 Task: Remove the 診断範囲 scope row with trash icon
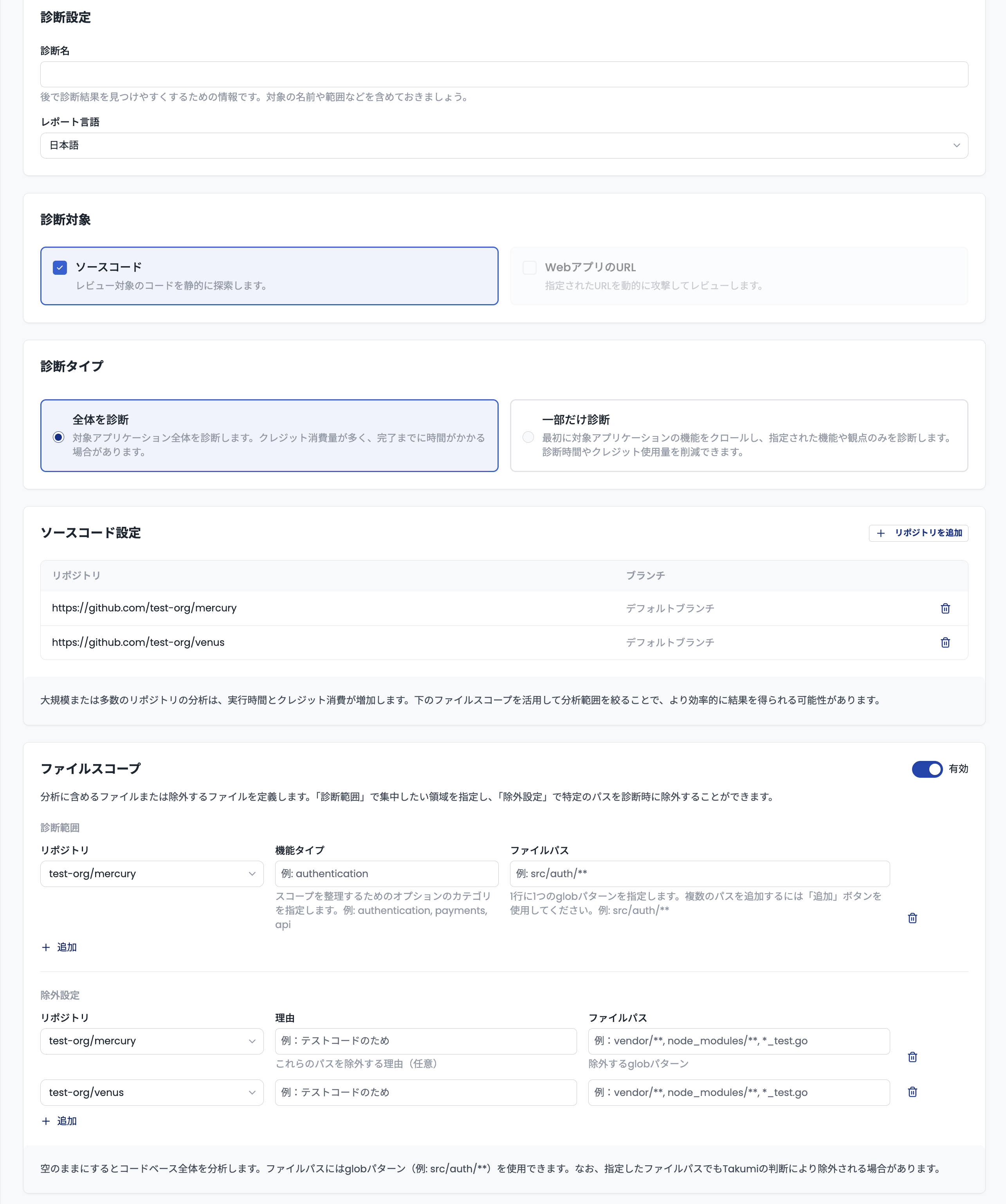click(912, 918)
